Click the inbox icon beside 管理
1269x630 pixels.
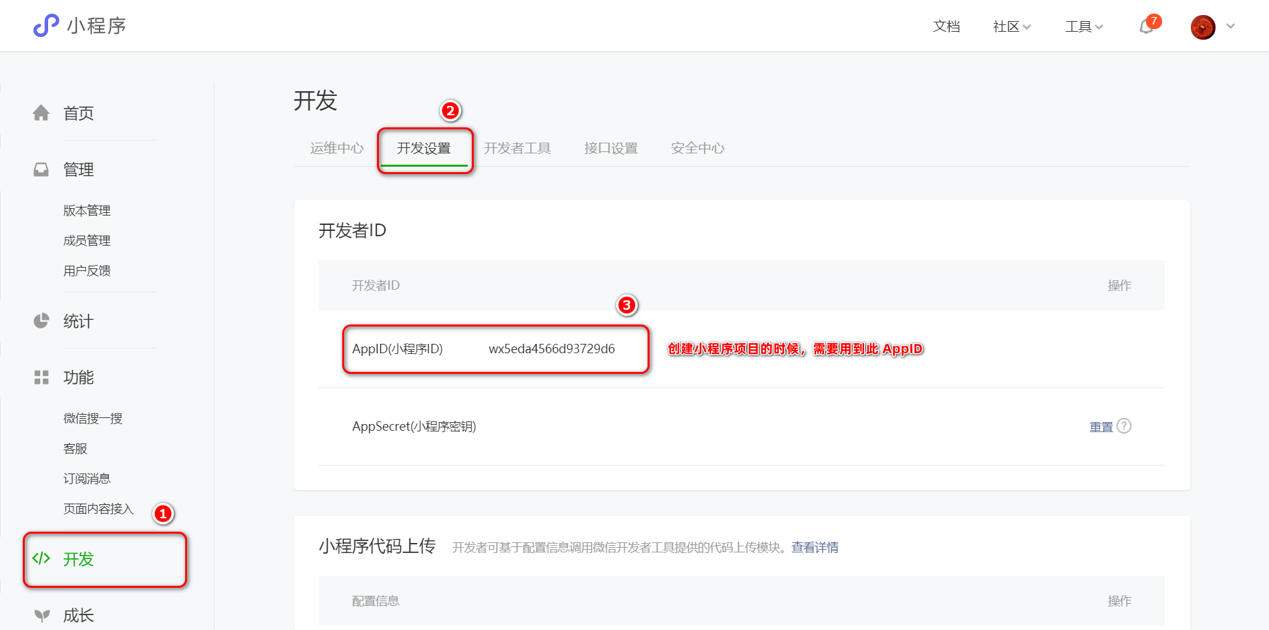(41, 169)
